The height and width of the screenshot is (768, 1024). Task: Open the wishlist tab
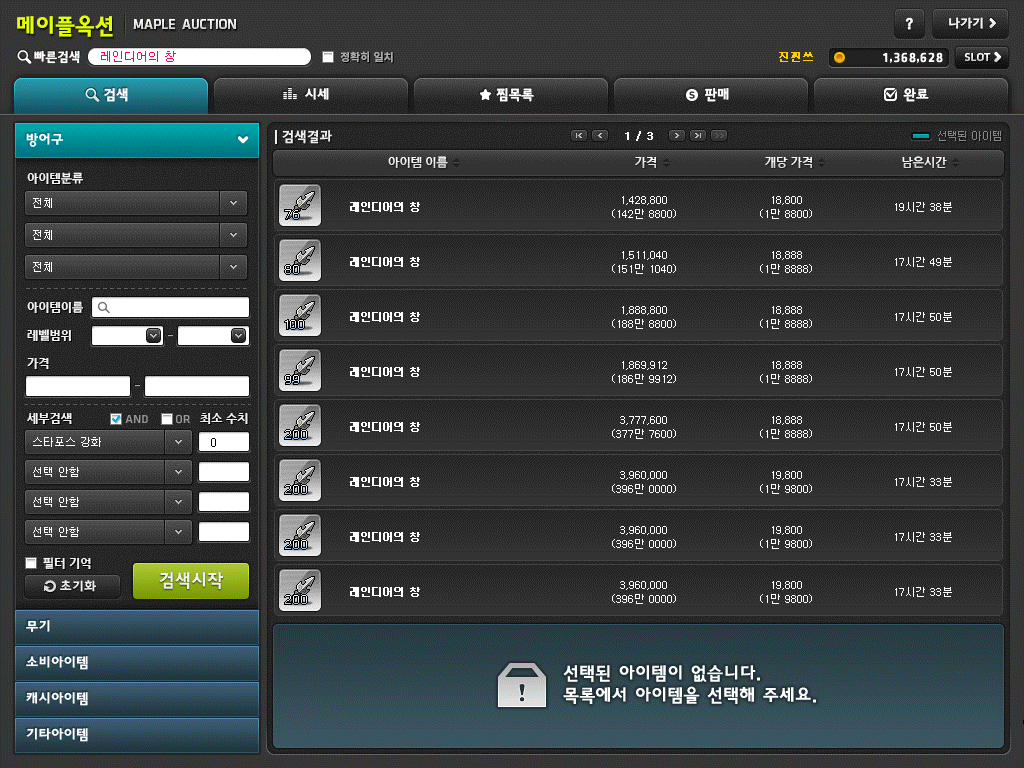[x=511, y=95]
